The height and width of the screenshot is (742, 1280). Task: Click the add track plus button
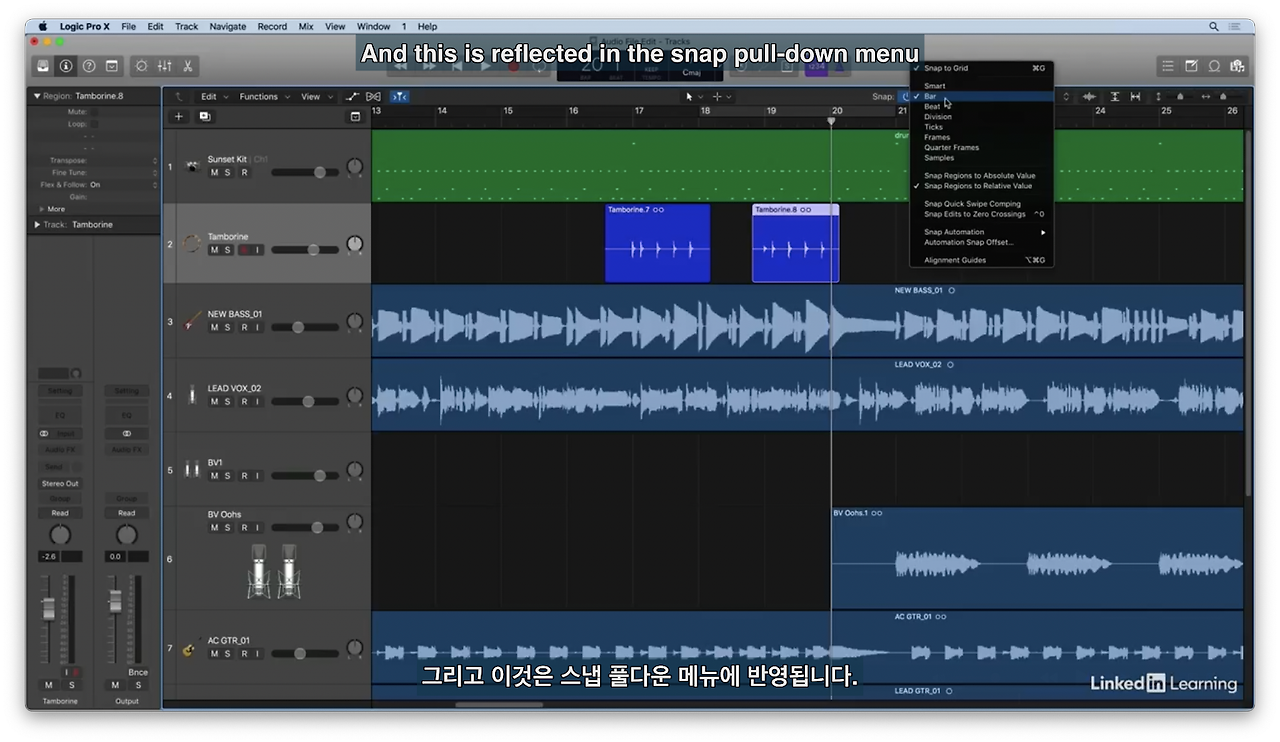point(179,116)
